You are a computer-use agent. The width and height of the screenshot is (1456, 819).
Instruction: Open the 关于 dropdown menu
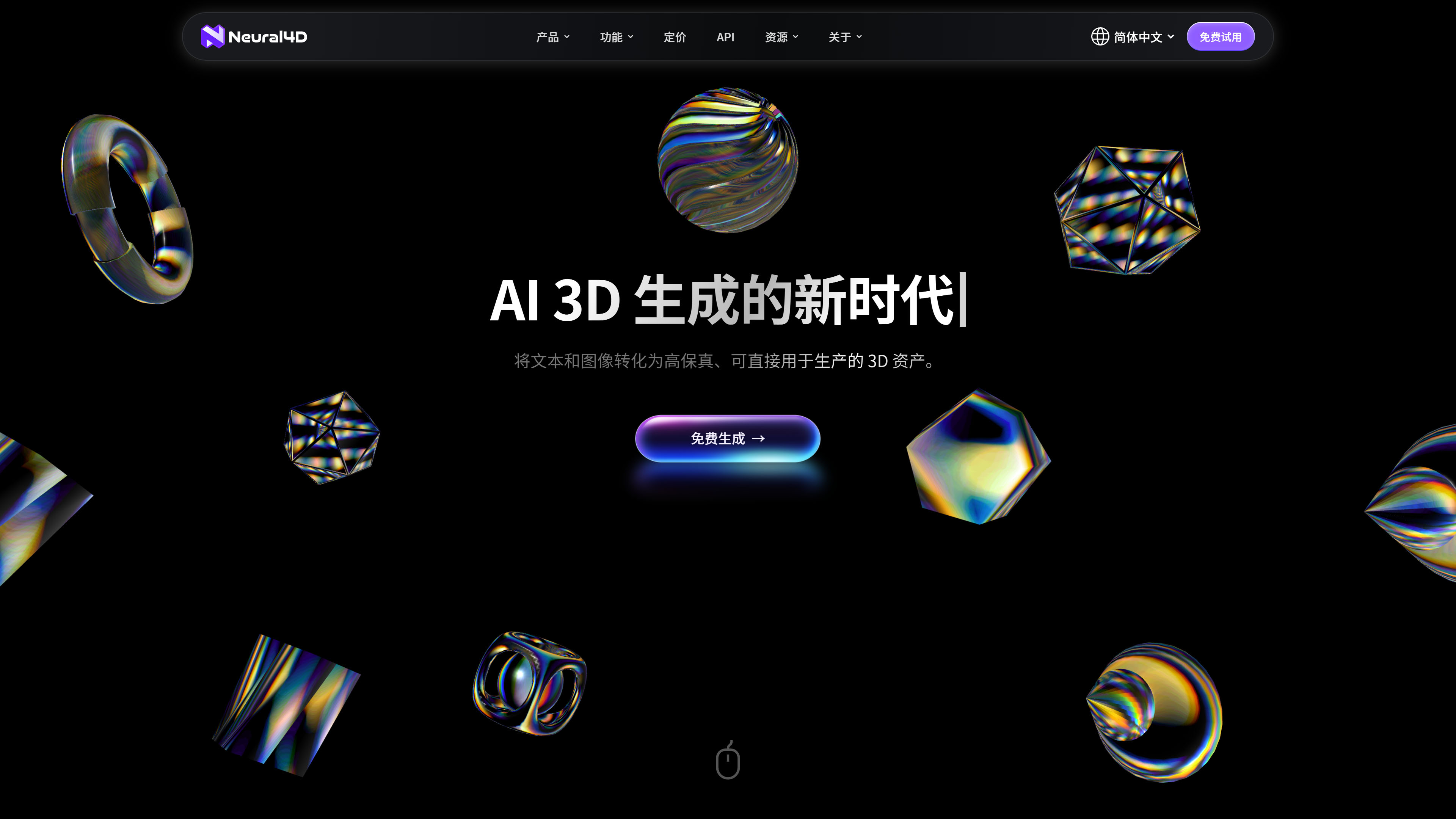[845, 37]
